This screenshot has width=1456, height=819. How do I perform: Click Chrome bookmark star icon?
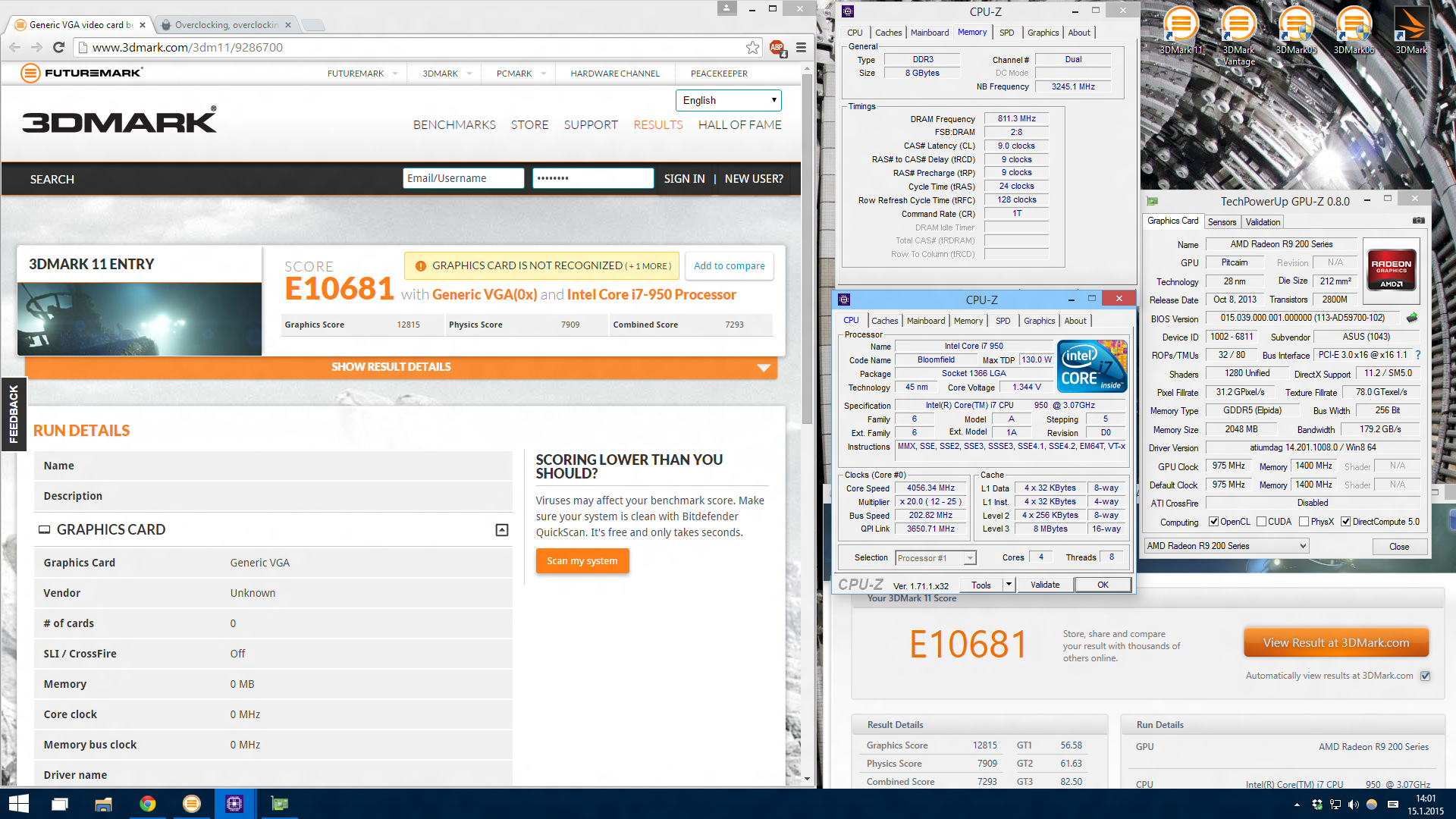pos(752,47)
